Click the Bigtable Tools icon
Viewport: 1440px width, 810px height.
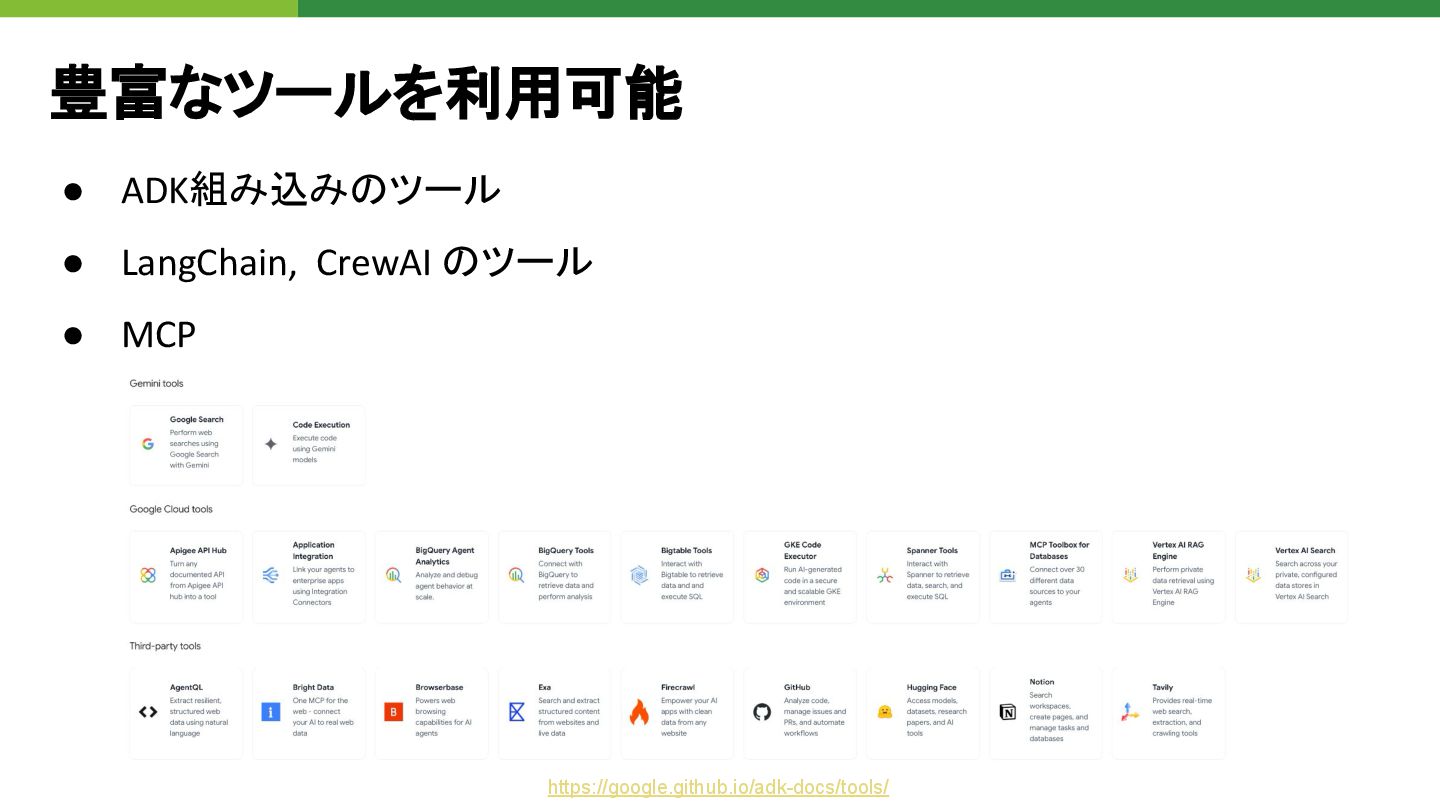coord(639,575)
